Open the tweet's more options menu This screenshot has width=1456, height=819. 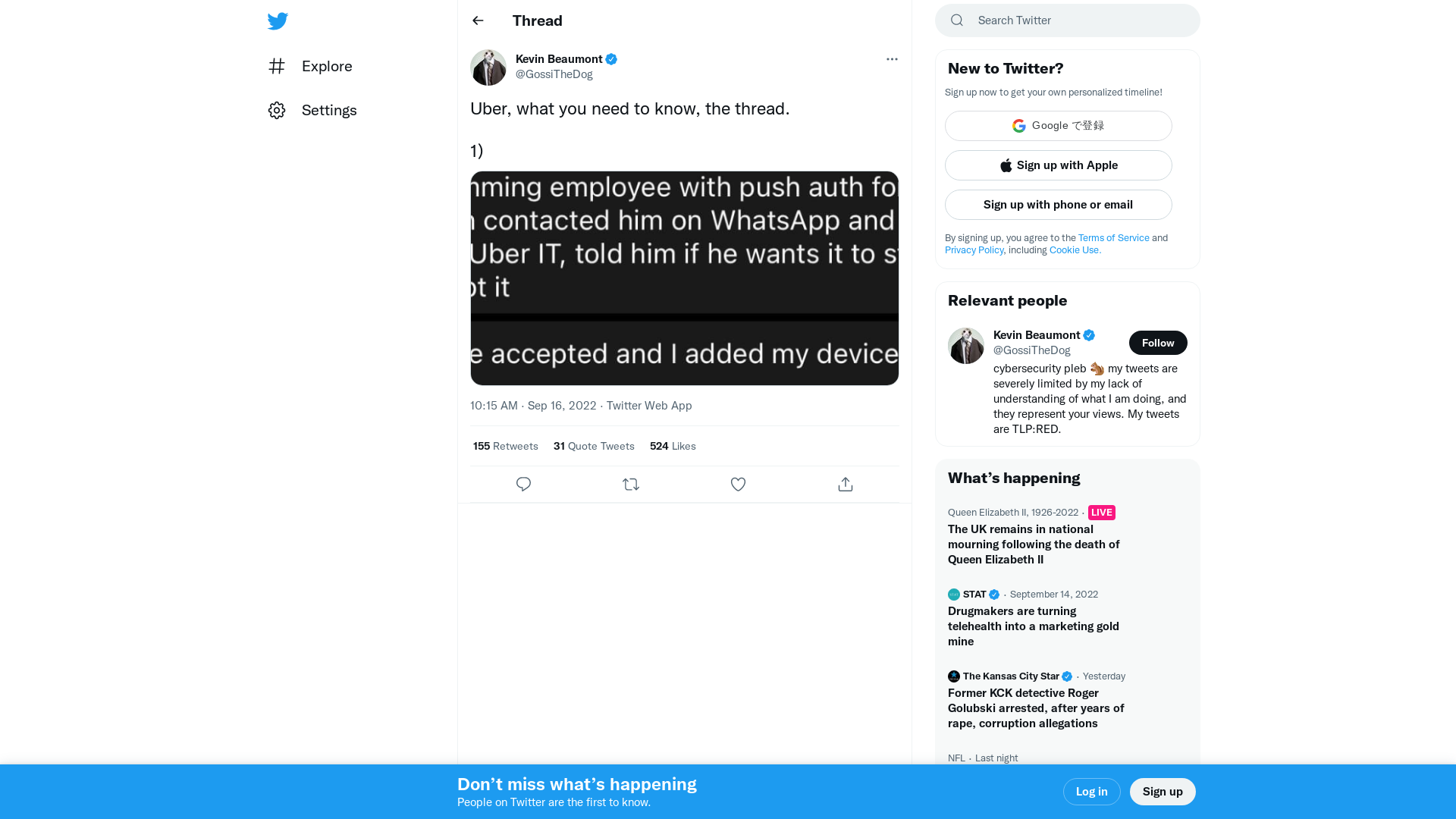pos(892,58)
